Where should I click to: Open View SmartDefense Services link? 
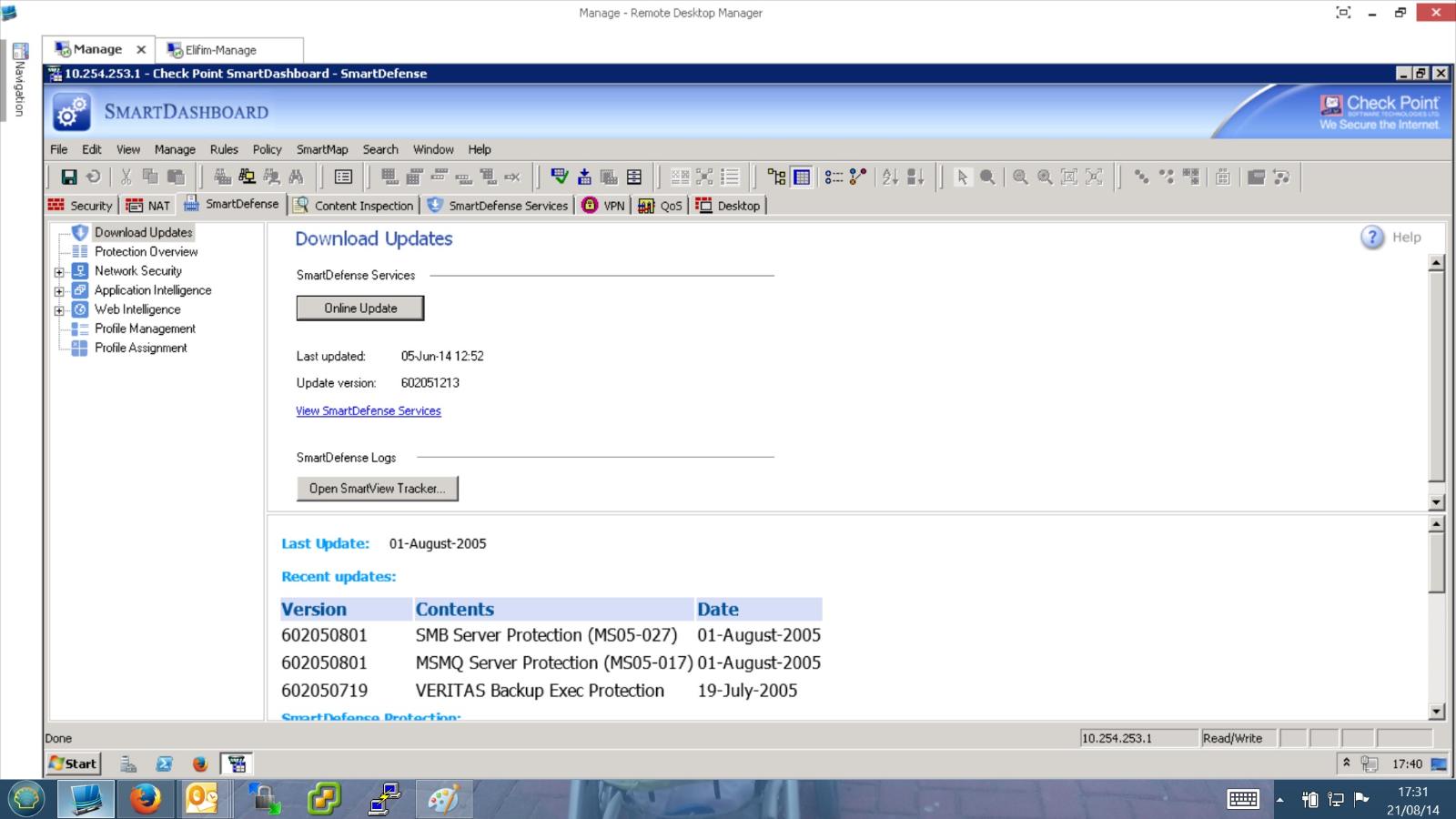[369, 411]
